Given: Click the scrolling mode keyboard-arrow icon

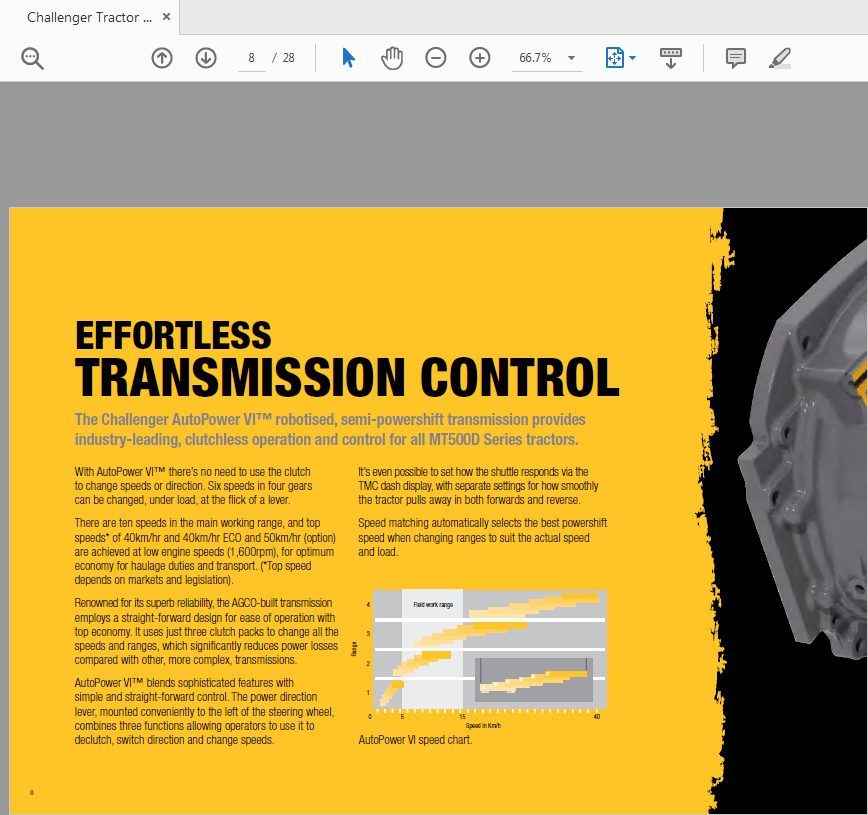Looking at the screenshot, I should (670, 58).
